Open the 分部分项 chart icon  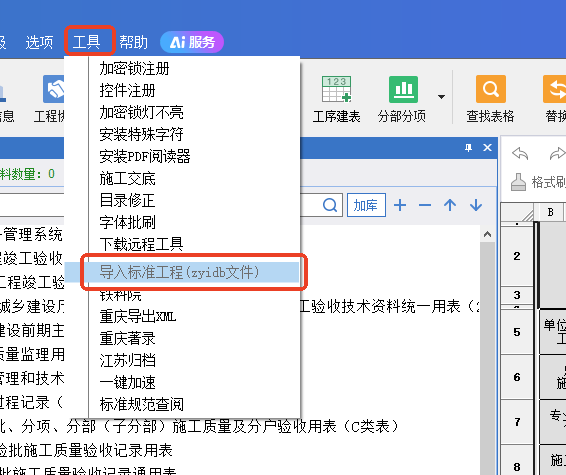[403, 89]
